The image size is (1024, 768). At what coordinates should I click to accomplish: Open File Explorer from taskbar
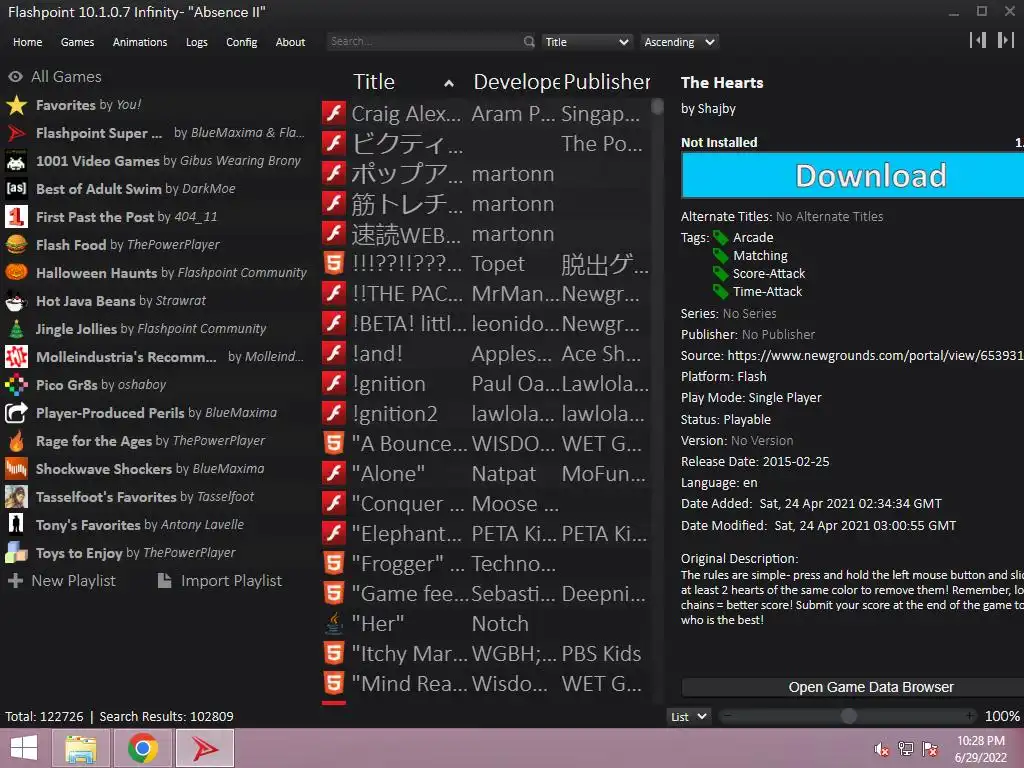[81, 748]
